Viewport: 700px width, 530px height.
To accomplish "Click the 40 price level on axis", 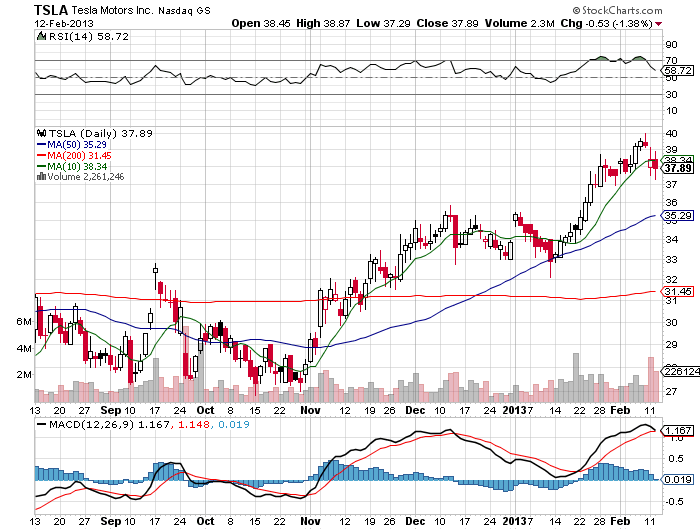I will [671, 133].
